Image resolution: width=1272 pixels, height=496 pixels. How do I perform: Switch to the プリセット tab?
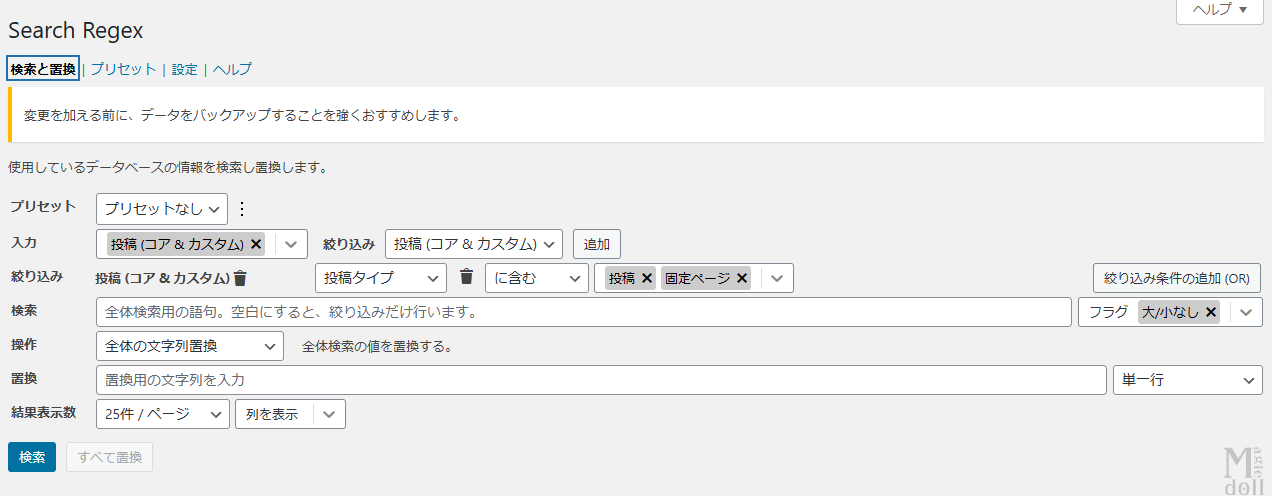coord(124,69)
